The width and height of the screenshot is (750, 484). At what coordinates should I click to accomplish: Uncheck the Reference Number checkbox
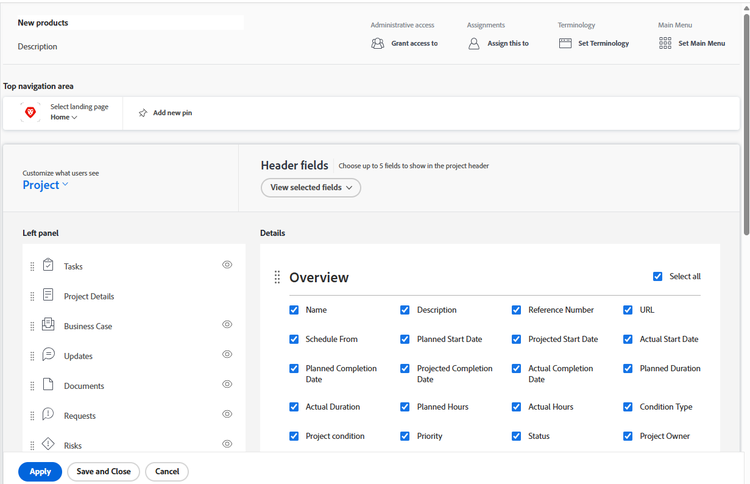click(517, 310)
